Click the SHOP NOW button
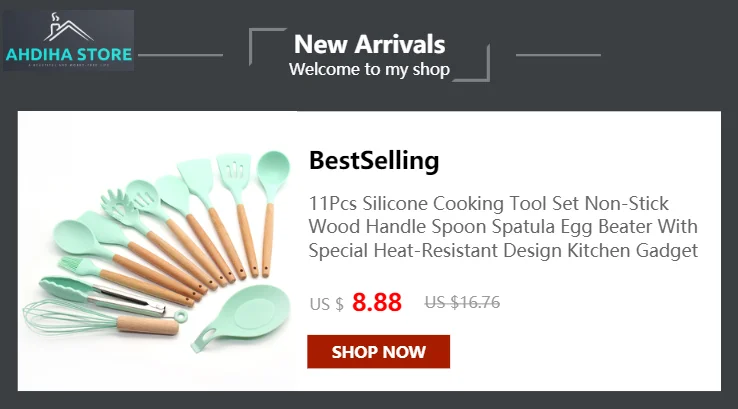This screenshot has height=409, width=738. coord(378,352)
